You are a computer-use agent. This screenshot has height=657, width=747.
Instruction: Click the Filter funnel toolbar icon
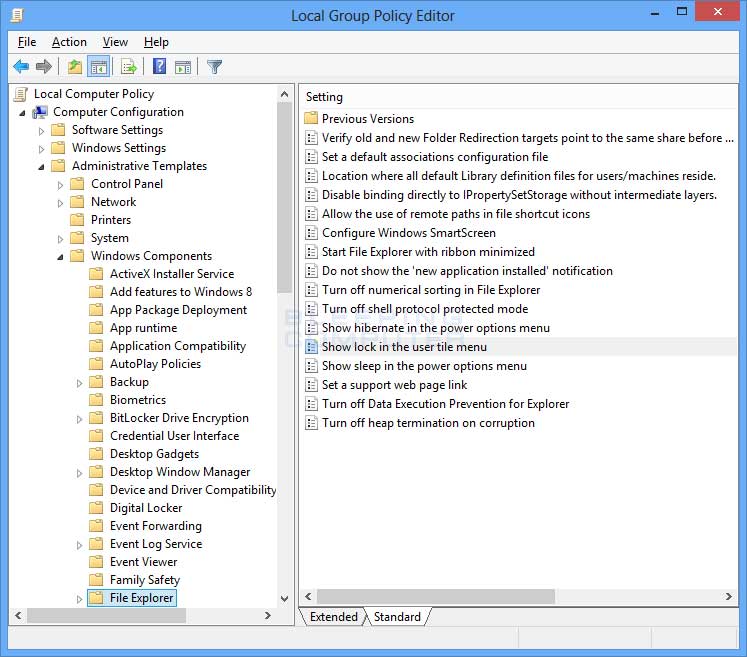[214, 67]
